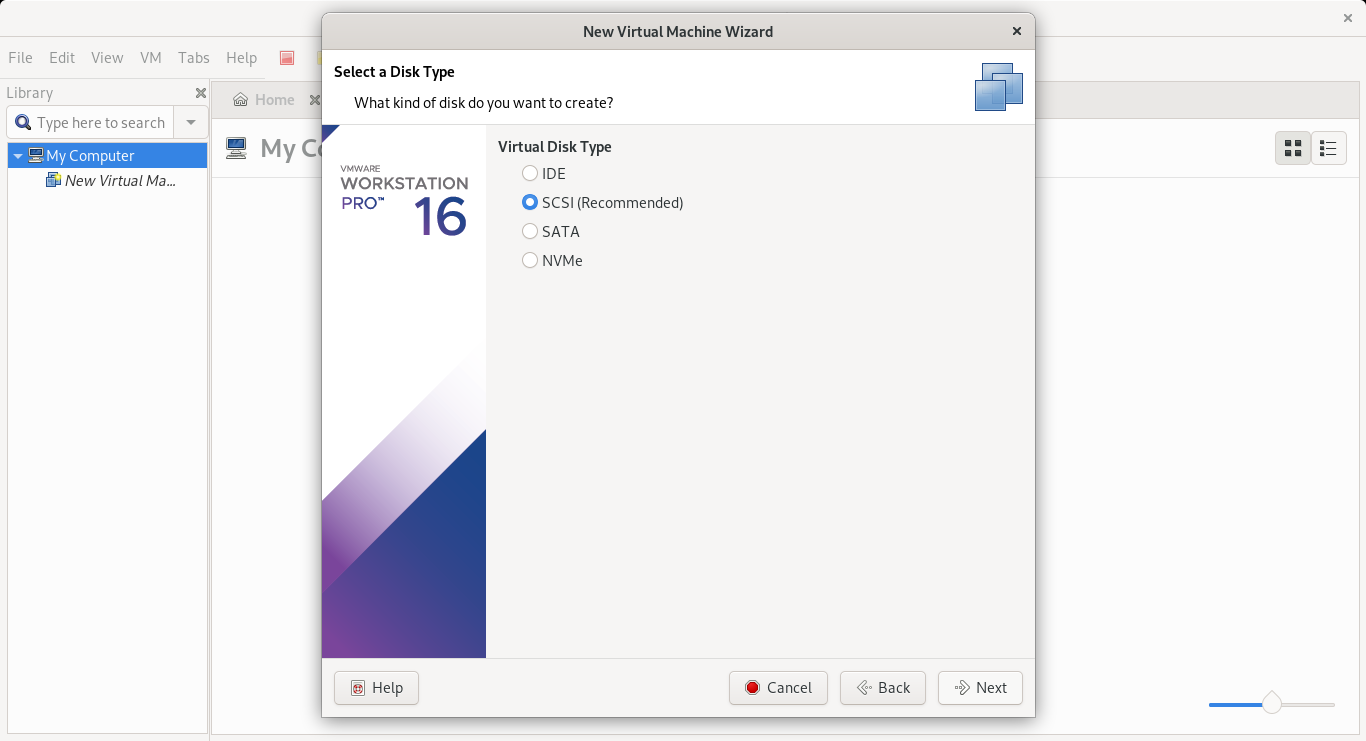Close the Home tab
The image size is (1366, 741).
(314, 100)
